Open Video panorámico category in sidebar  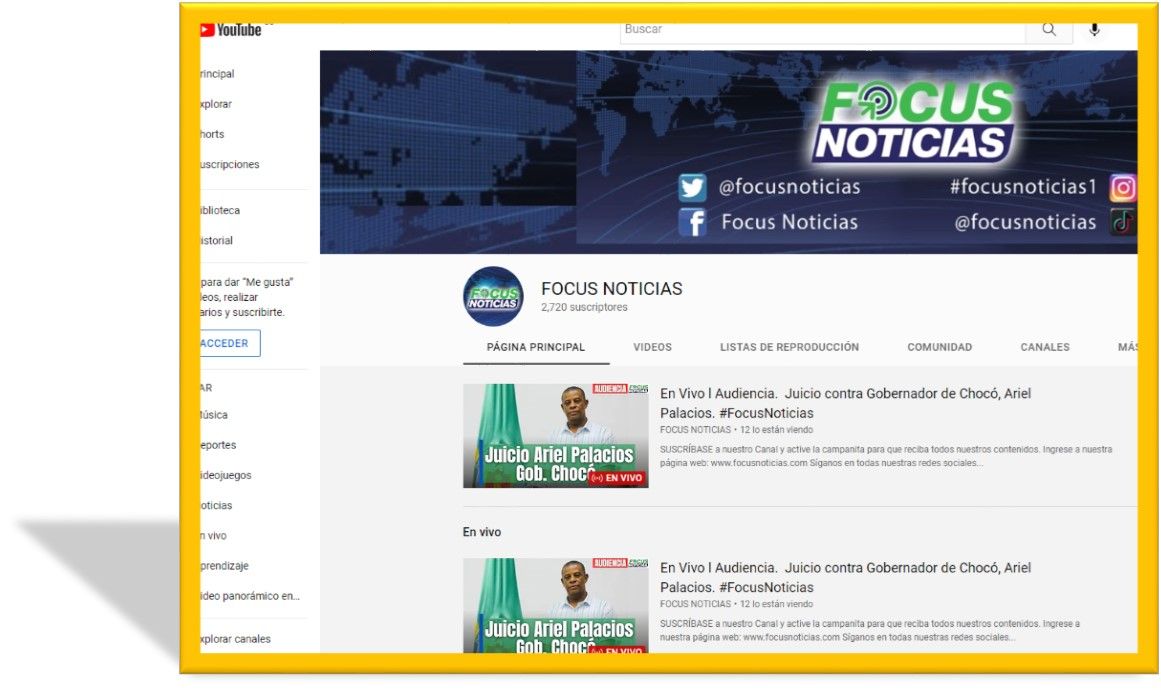[250, 596]
